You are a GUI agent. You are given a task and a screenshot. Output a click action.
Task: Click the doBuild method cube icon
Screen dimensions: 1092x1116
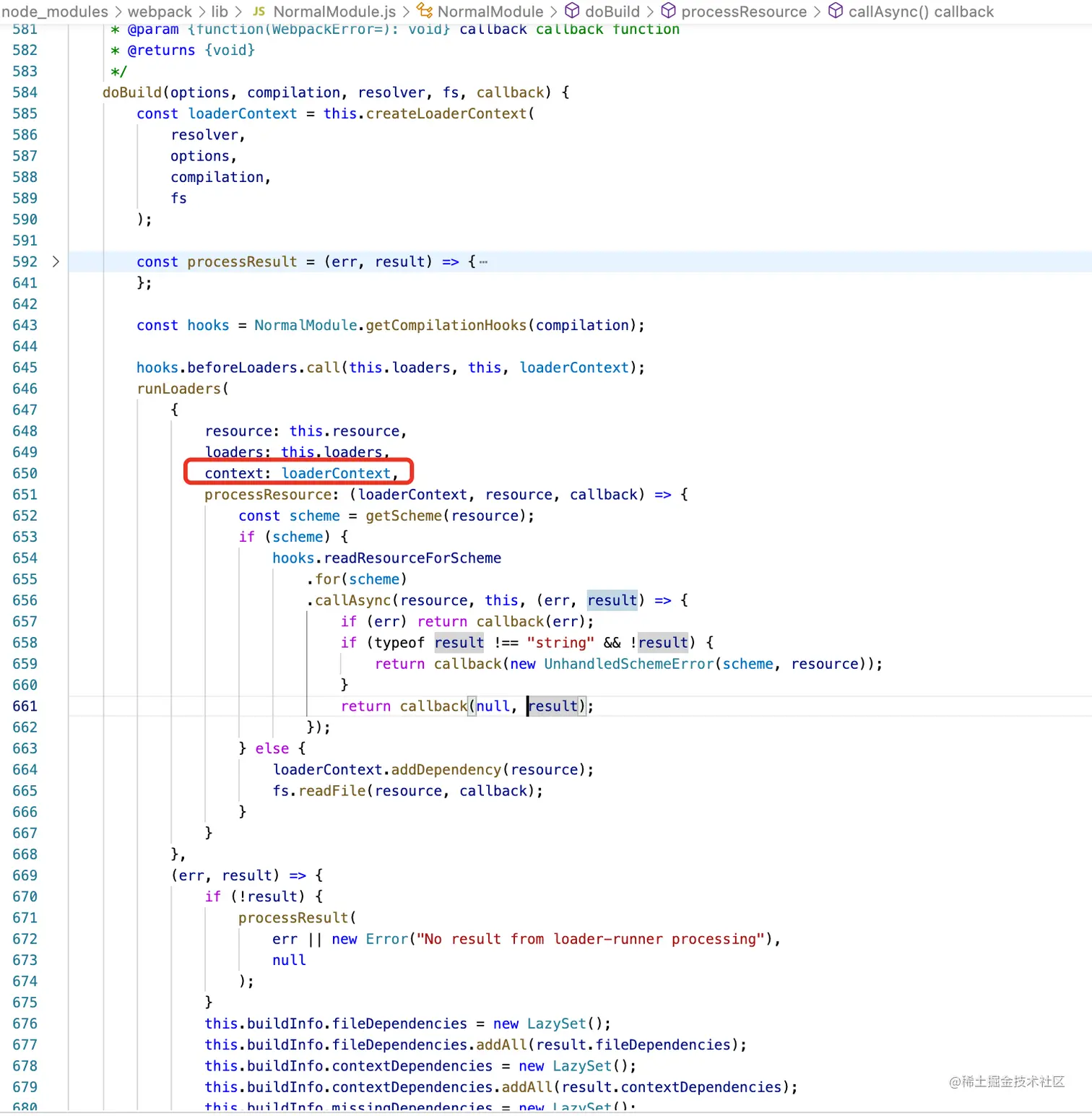(x=572, y=11)
